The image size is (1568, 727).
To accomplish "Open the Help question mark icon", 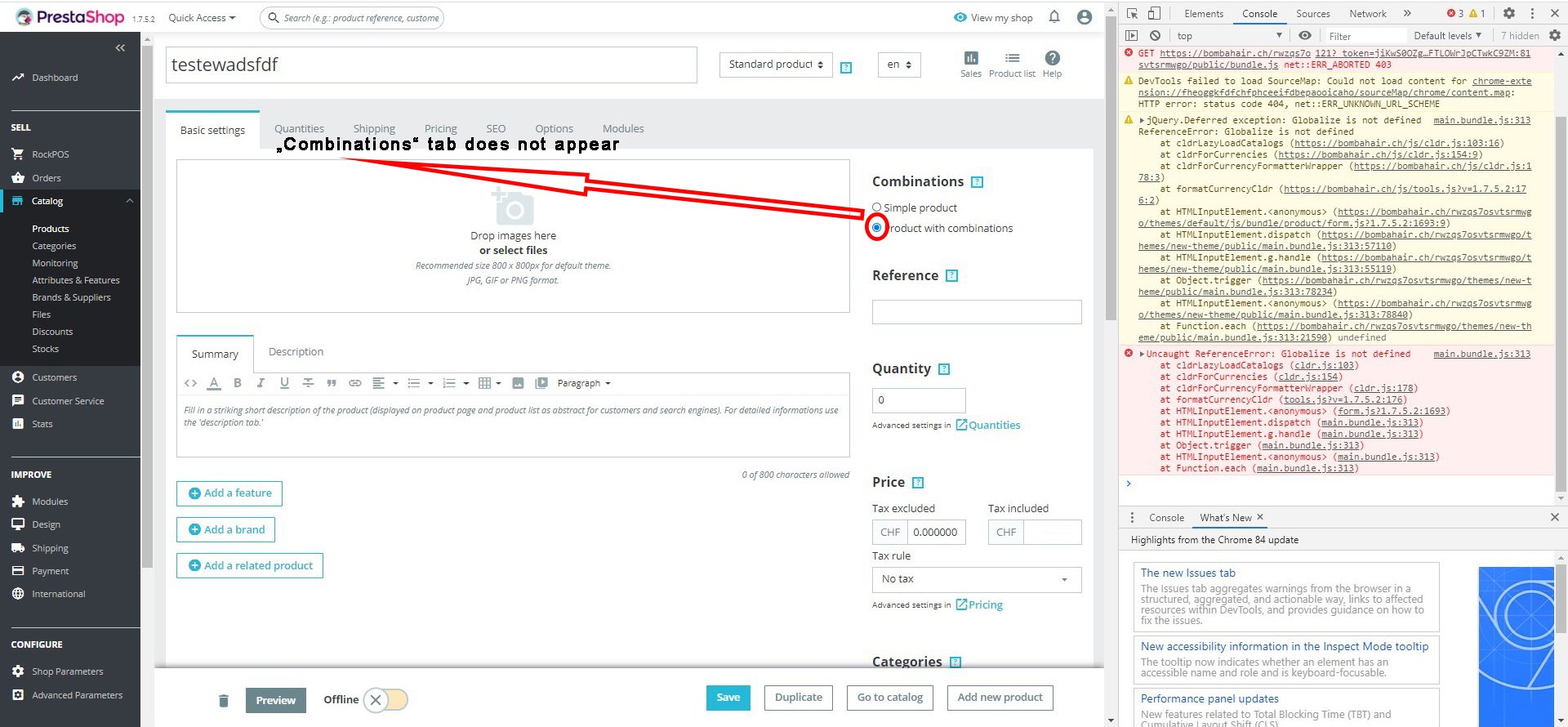I will (x=1053, y=64).
